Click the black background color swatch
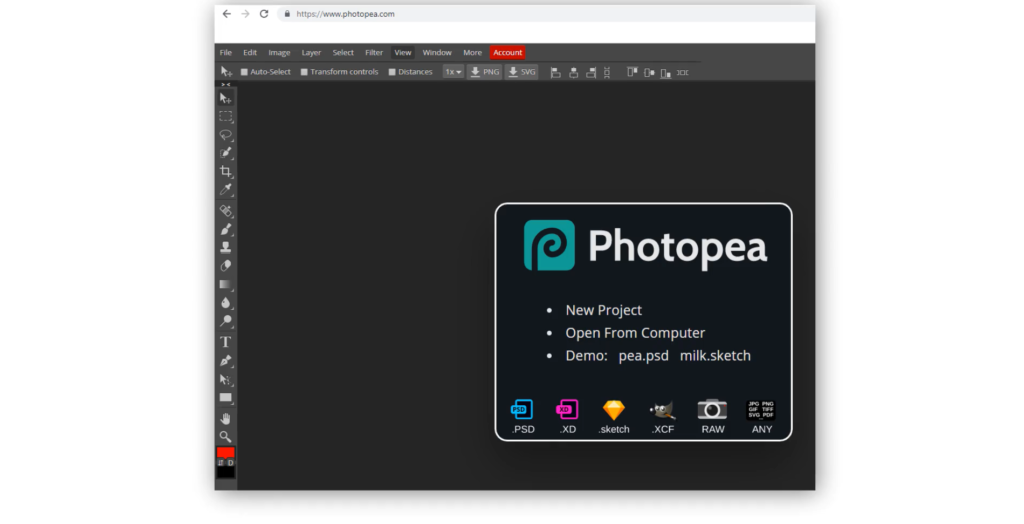Image resolution: width=1024 pixels, height=524 pixels. tap(225, 472)
